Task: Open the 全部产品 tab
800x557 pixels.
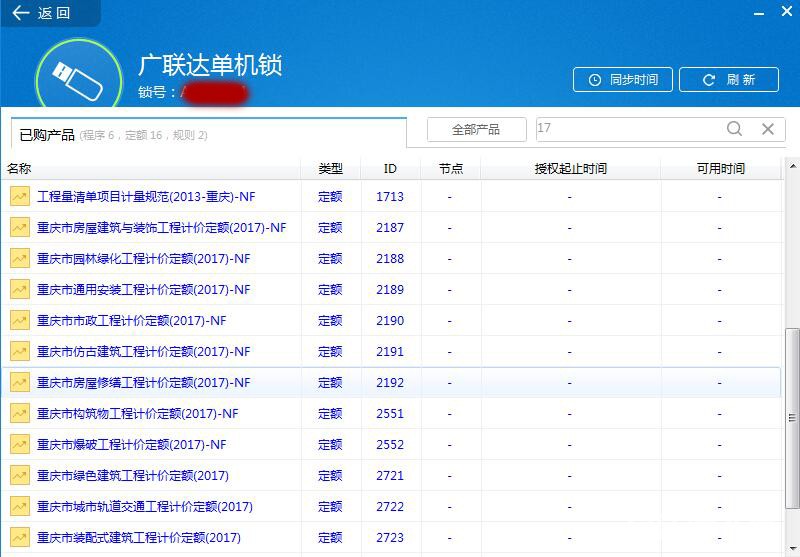Action: click(x=476, y=130)
